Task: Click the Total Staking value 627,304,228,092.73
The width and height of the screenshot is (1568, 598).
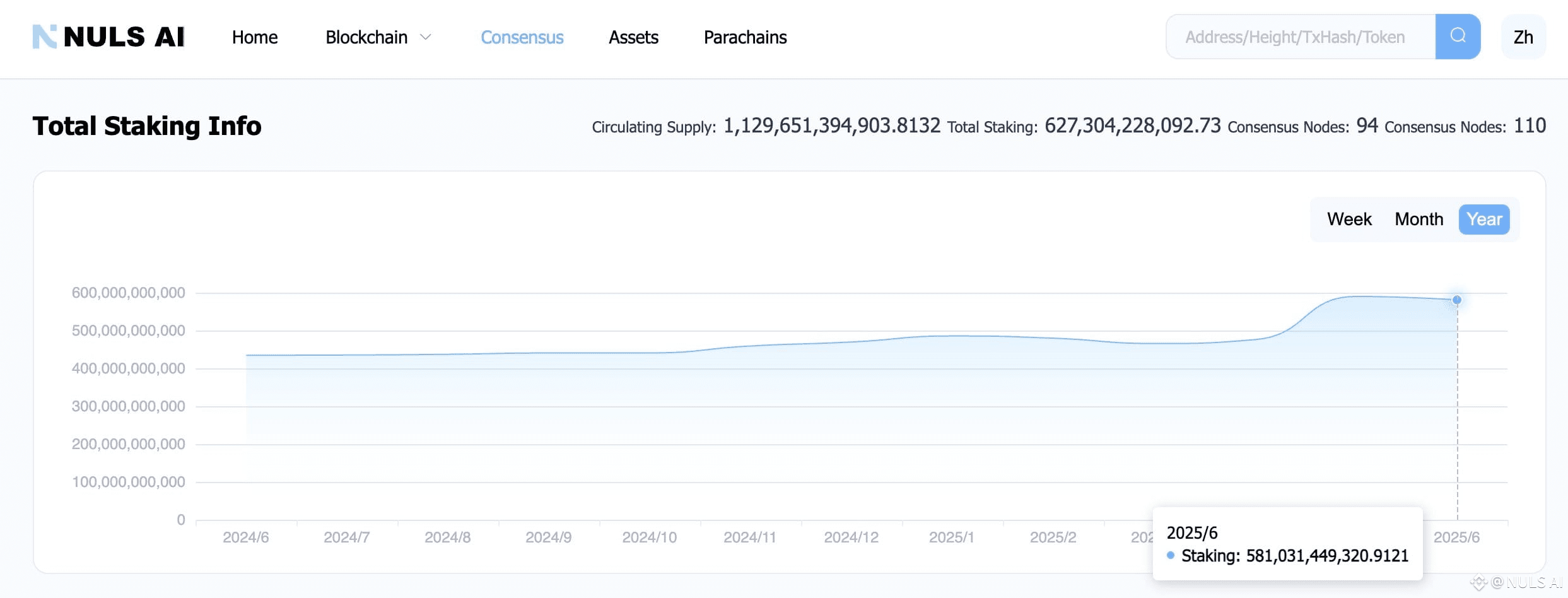Action: tap(1133, 126)
